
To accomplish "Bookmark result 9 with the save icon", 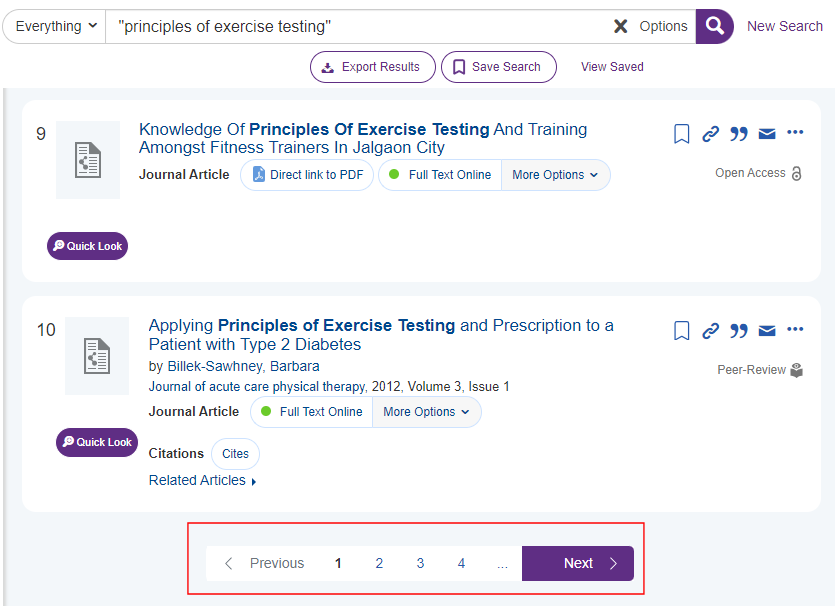I will point(681,134).
